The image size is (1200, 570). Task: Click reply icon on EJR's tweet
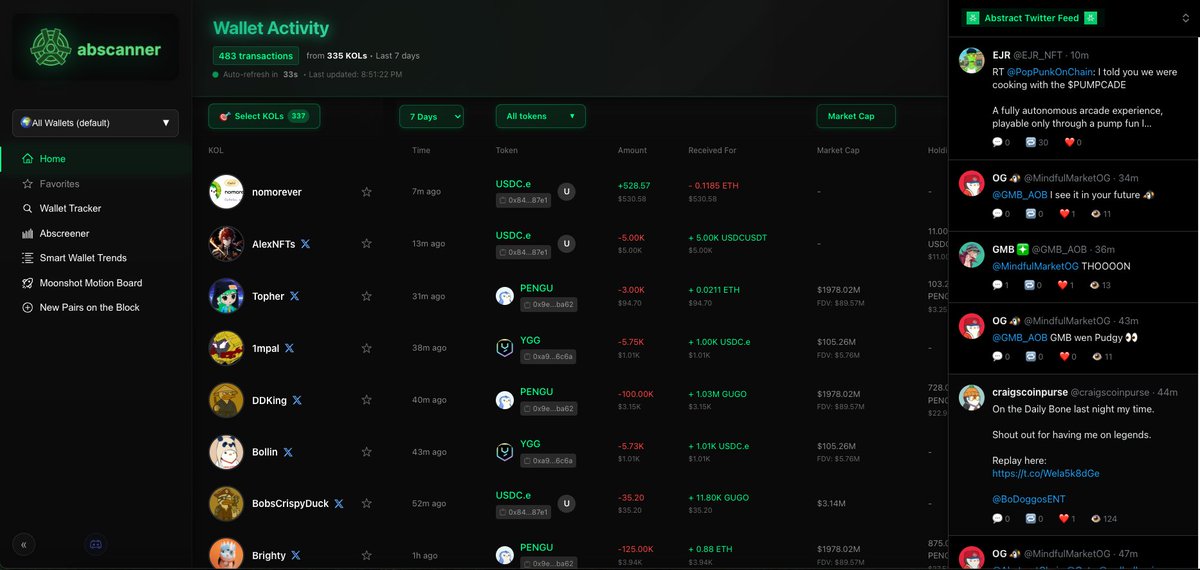click(997, 143)
